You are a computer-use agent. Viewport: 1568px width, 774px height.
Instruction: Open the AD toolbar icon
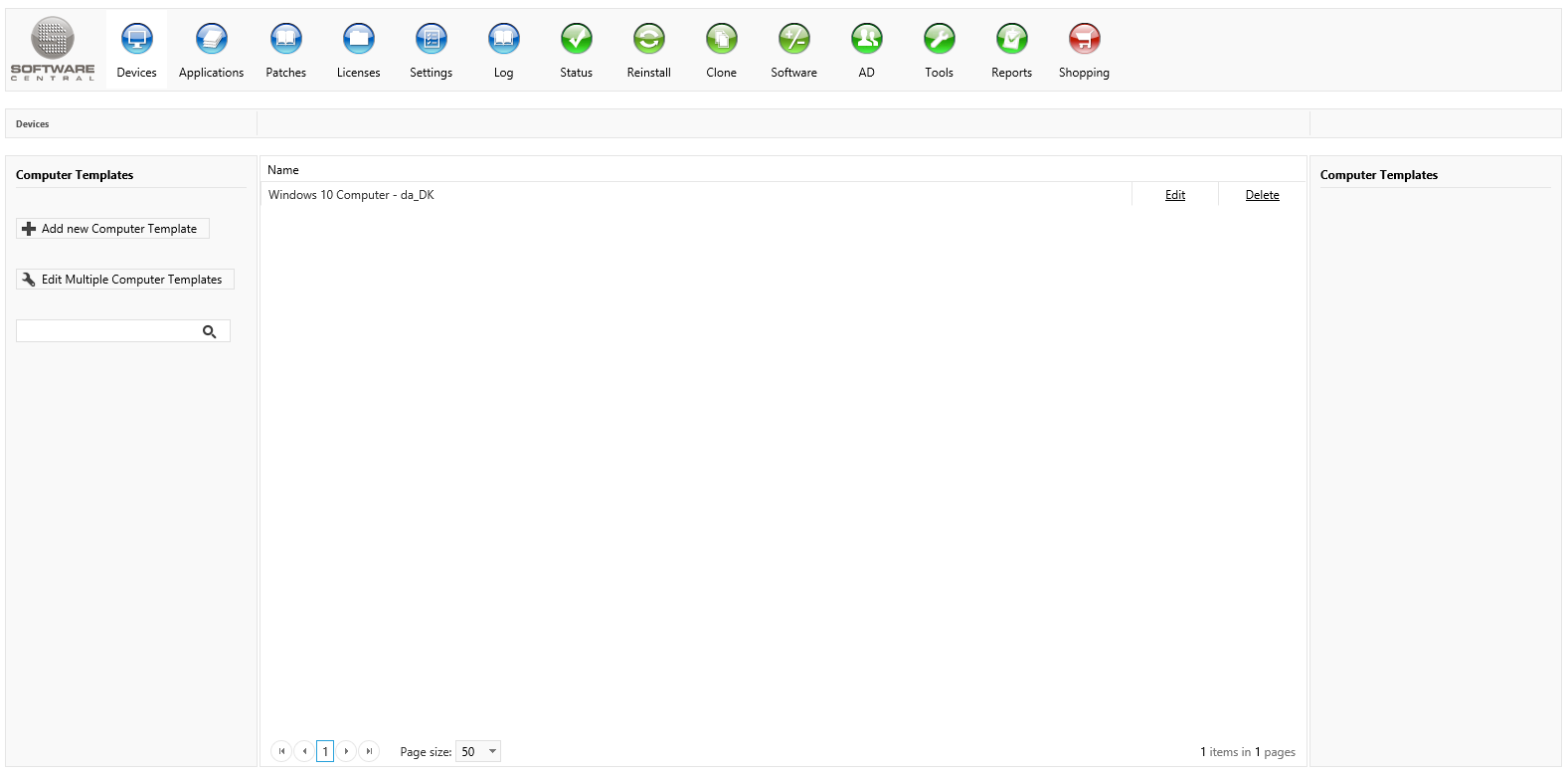tap(866, 40)
